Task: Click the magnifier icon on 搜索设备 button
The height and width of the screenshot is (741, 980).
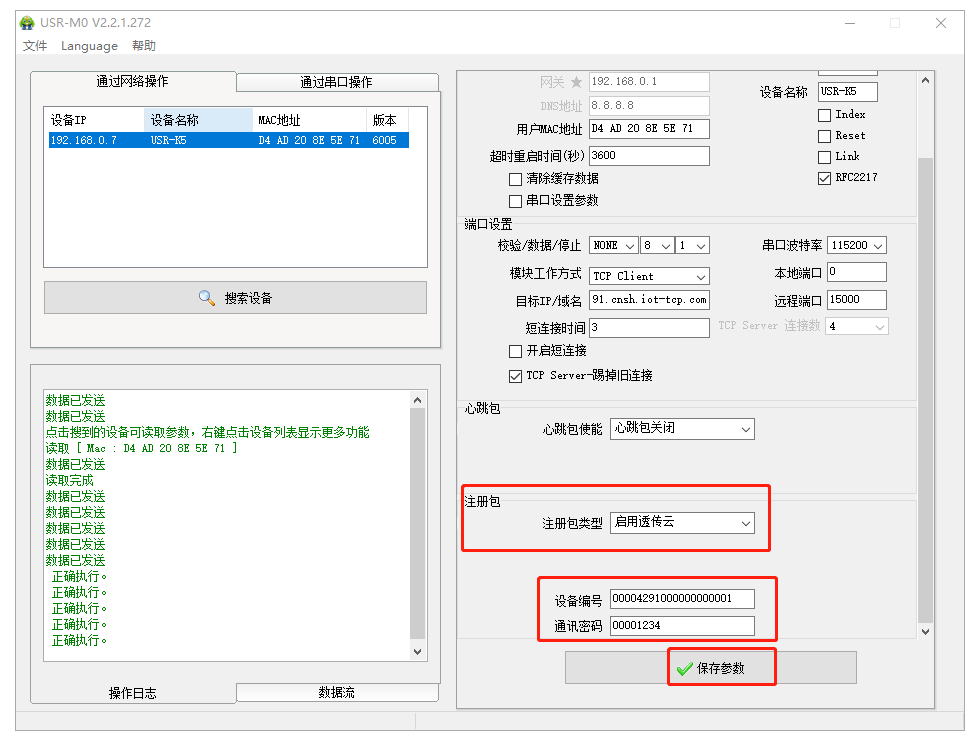Action: pyautogui.click(x=207, y=298)
